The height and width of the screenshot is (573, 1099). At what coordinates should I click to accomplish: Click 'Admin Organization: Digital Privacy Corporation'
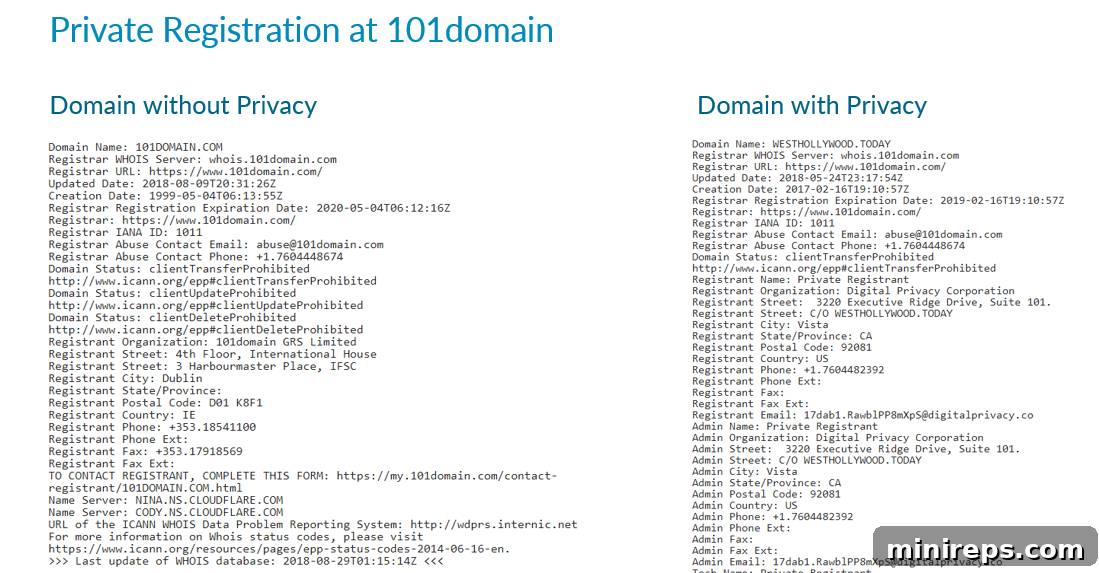pyautogui.click(x=838, y=438)
